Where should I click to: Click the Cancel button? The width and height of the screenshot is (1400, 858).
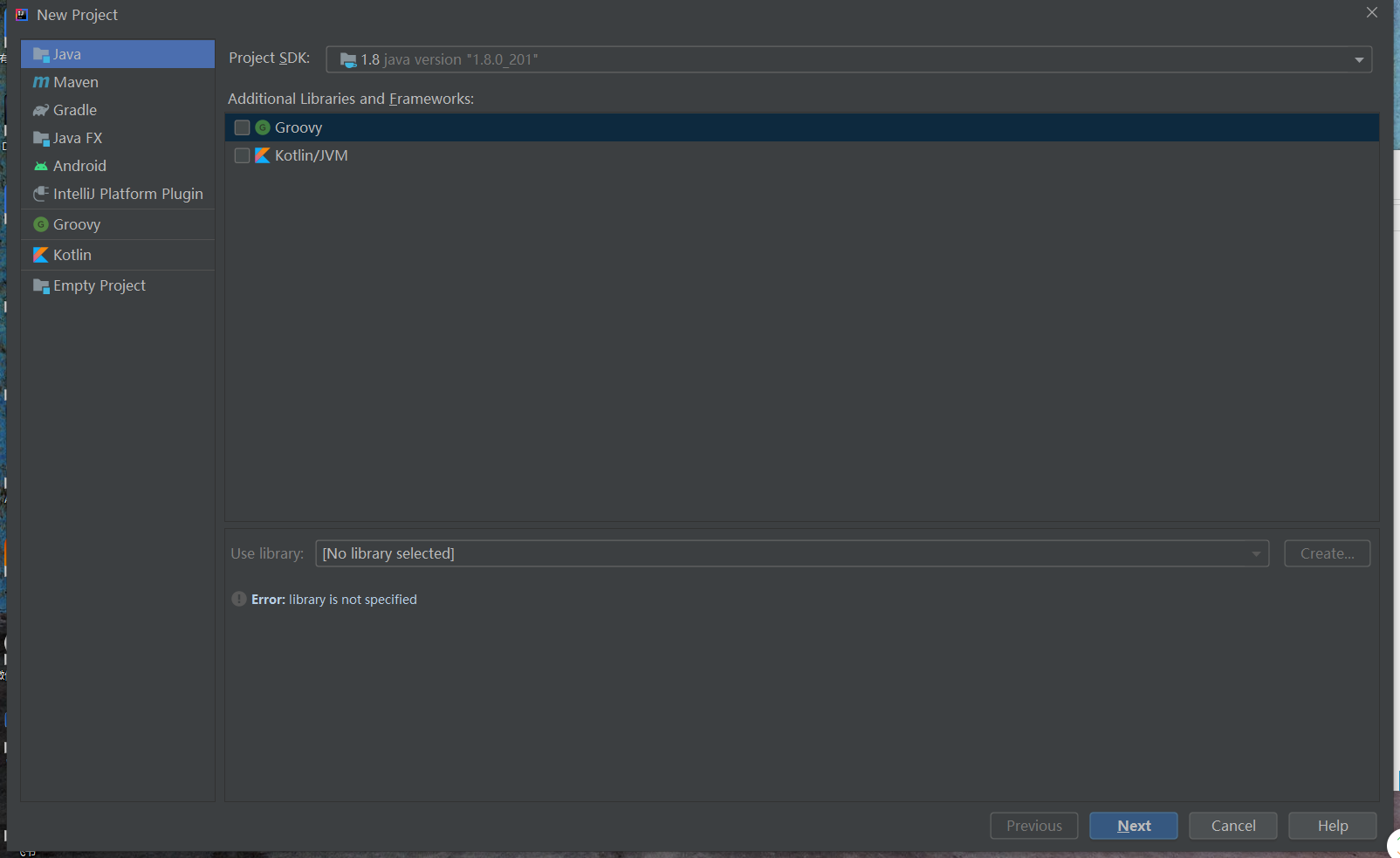point(1233,826)
